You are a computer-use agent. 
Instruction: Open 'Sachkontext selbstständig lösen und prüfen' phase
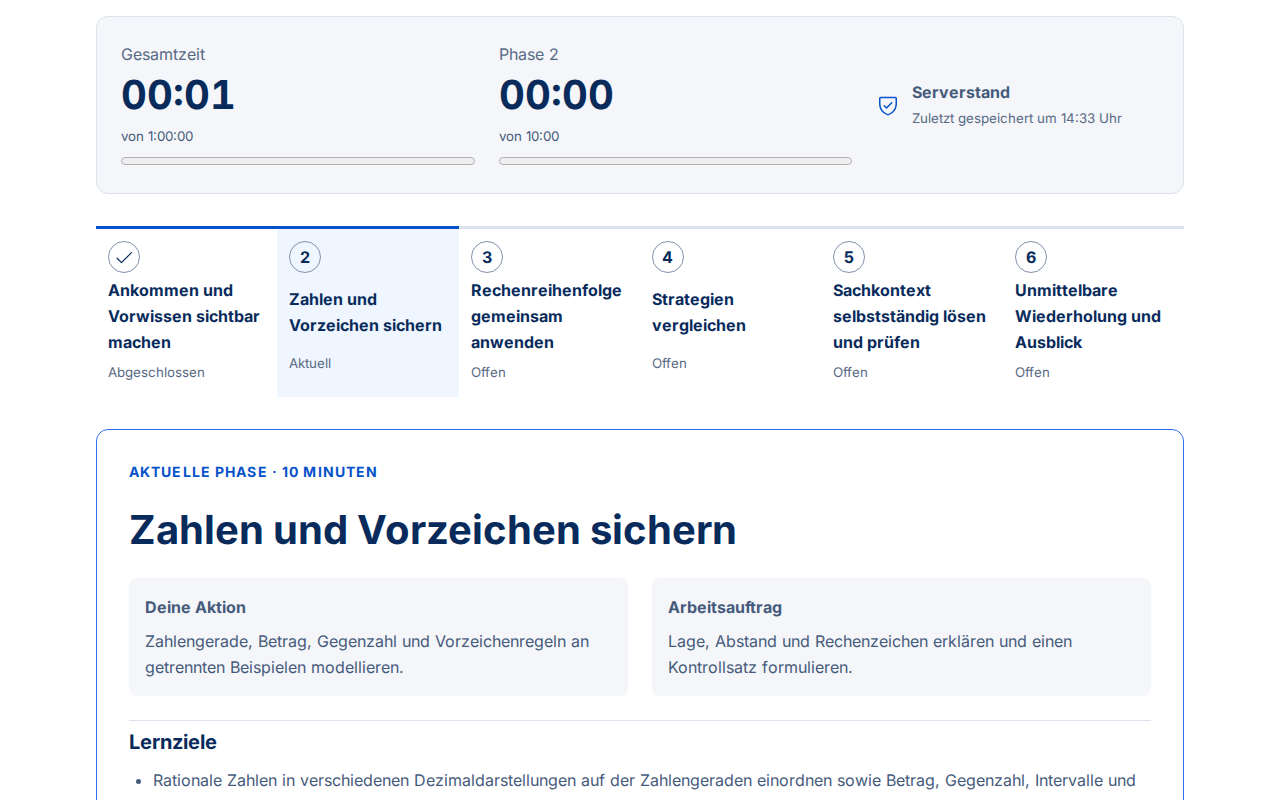click(x=912, y=312)
